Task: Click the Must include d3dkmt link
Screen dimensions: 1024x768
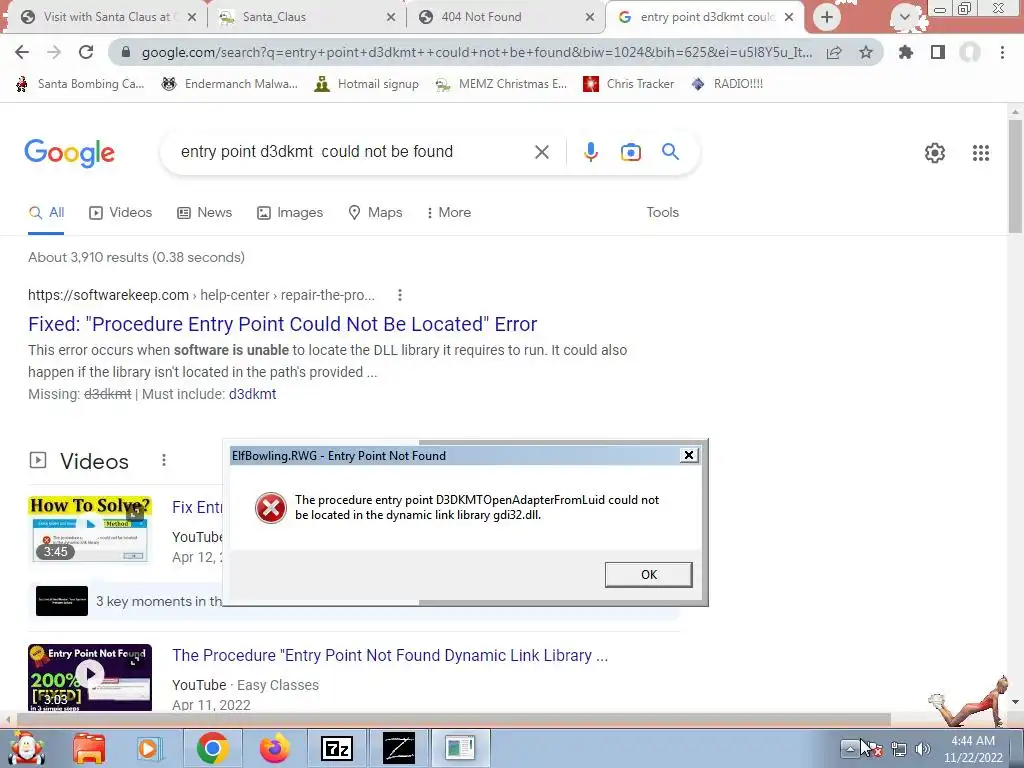Action: 252,394
